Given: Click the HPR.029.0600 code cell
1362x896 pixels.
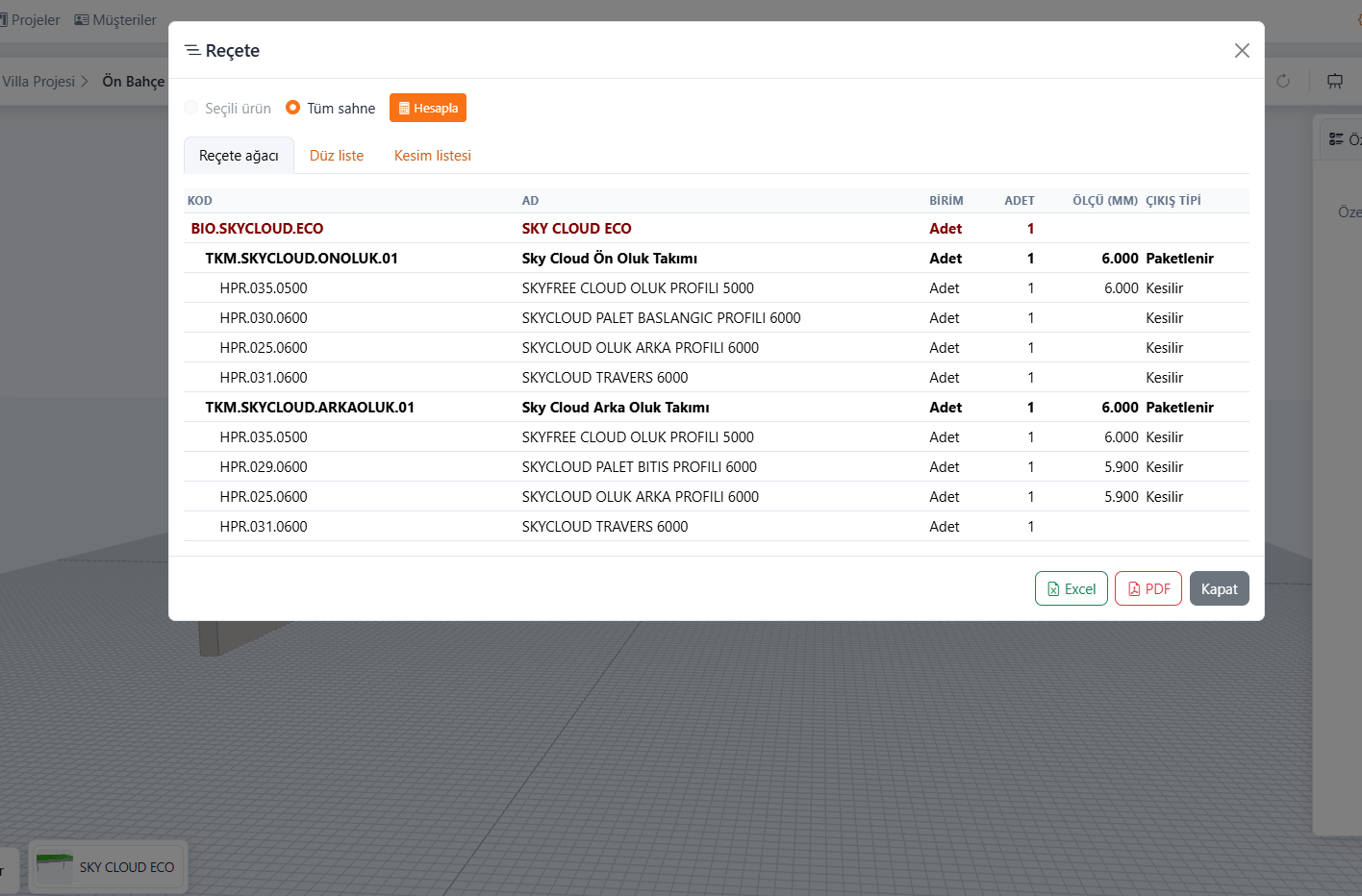Looking at the screenshot, I should tap(264, 467).
